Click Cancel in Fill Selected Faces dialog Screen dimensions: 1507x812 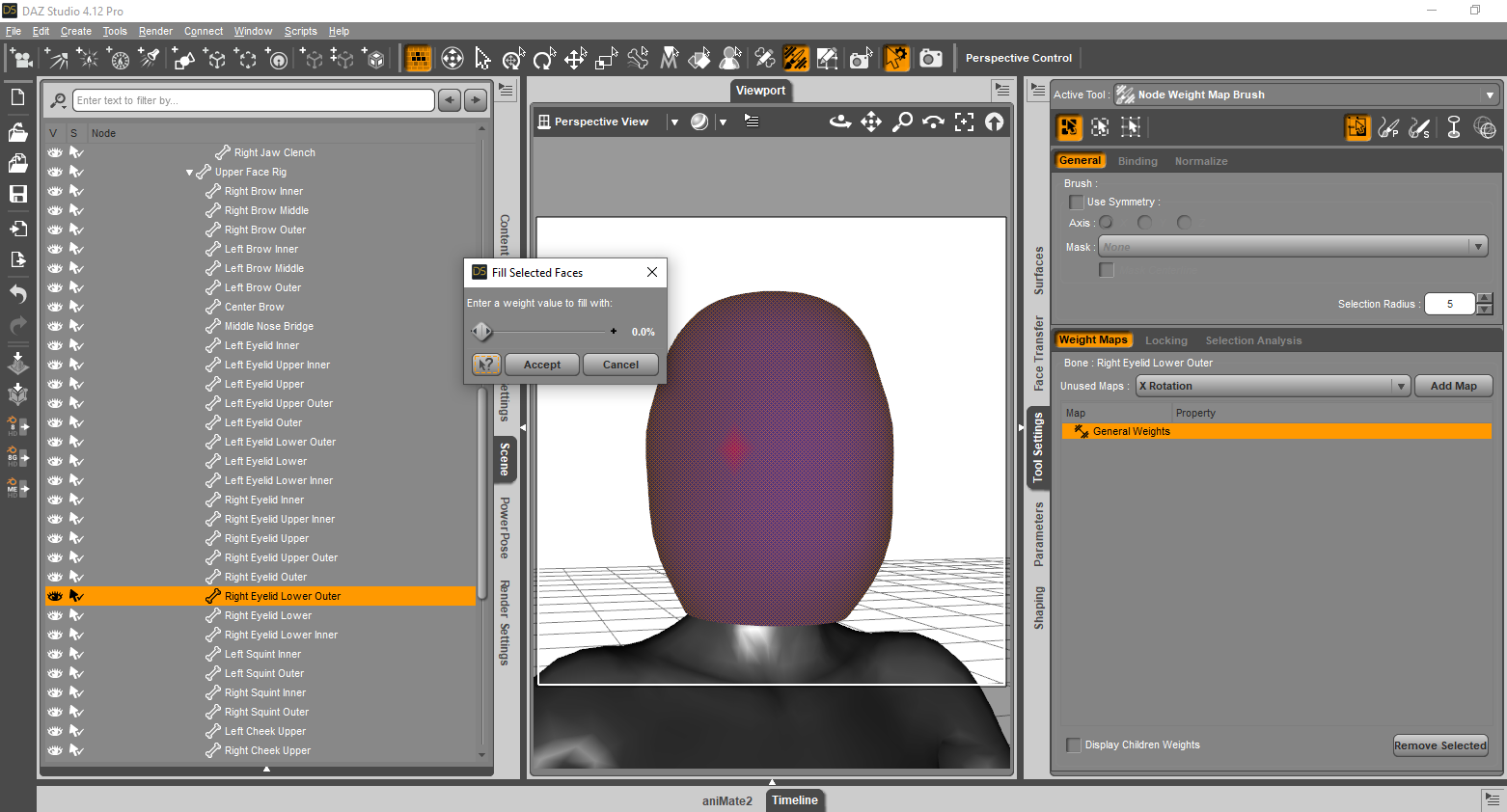pos(620,365)
